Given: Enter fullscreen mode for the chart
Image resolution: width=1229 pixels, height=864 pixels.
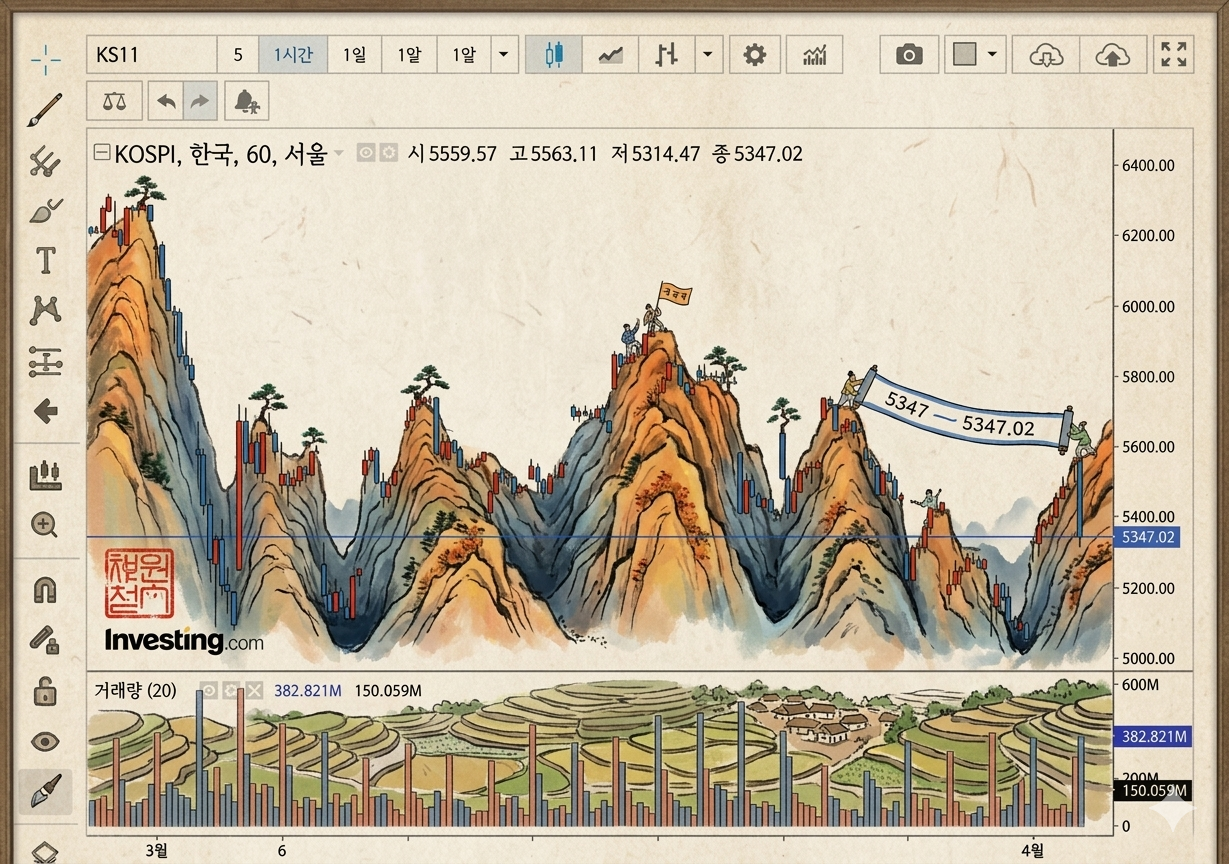Looking at the screenshot, I should tap(1173, 55).
